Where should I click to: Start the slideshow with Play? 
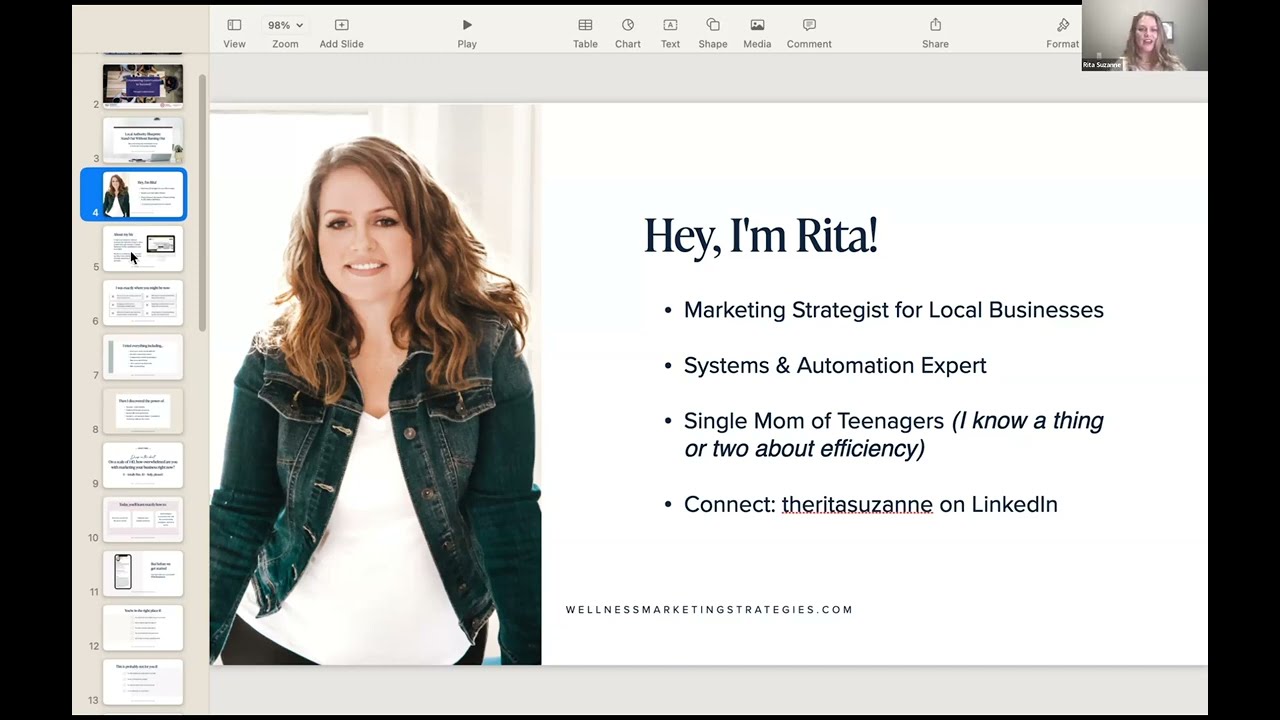(x=467, y=33)
